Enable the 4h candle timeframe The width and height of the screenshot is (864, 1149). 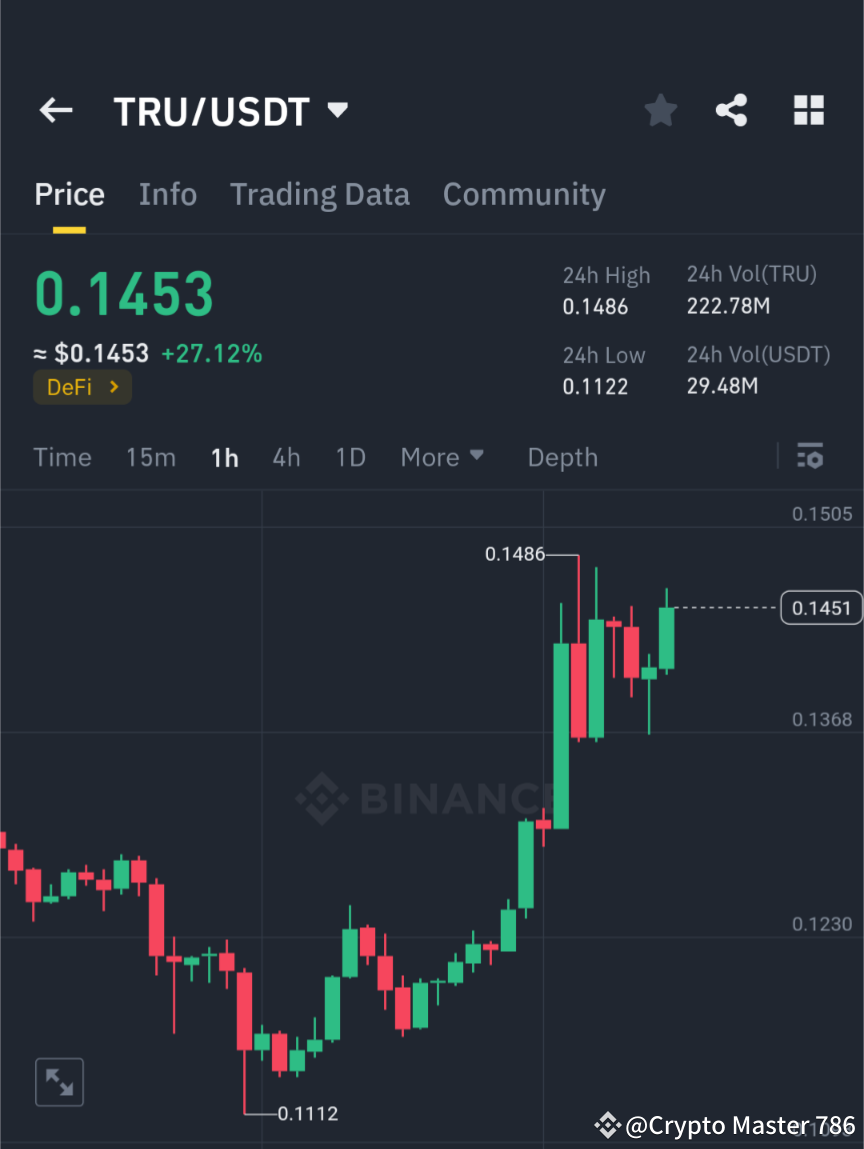(x=287, y=457)
